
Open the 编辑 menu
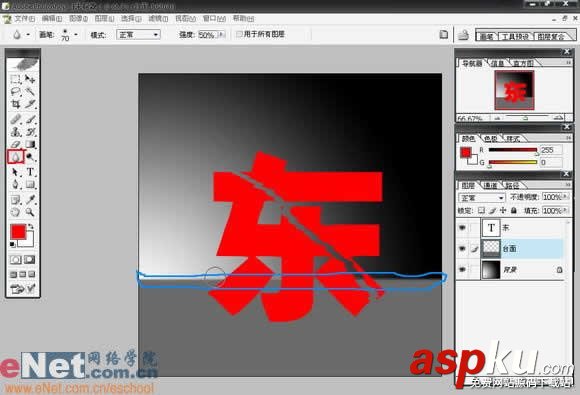51,18
